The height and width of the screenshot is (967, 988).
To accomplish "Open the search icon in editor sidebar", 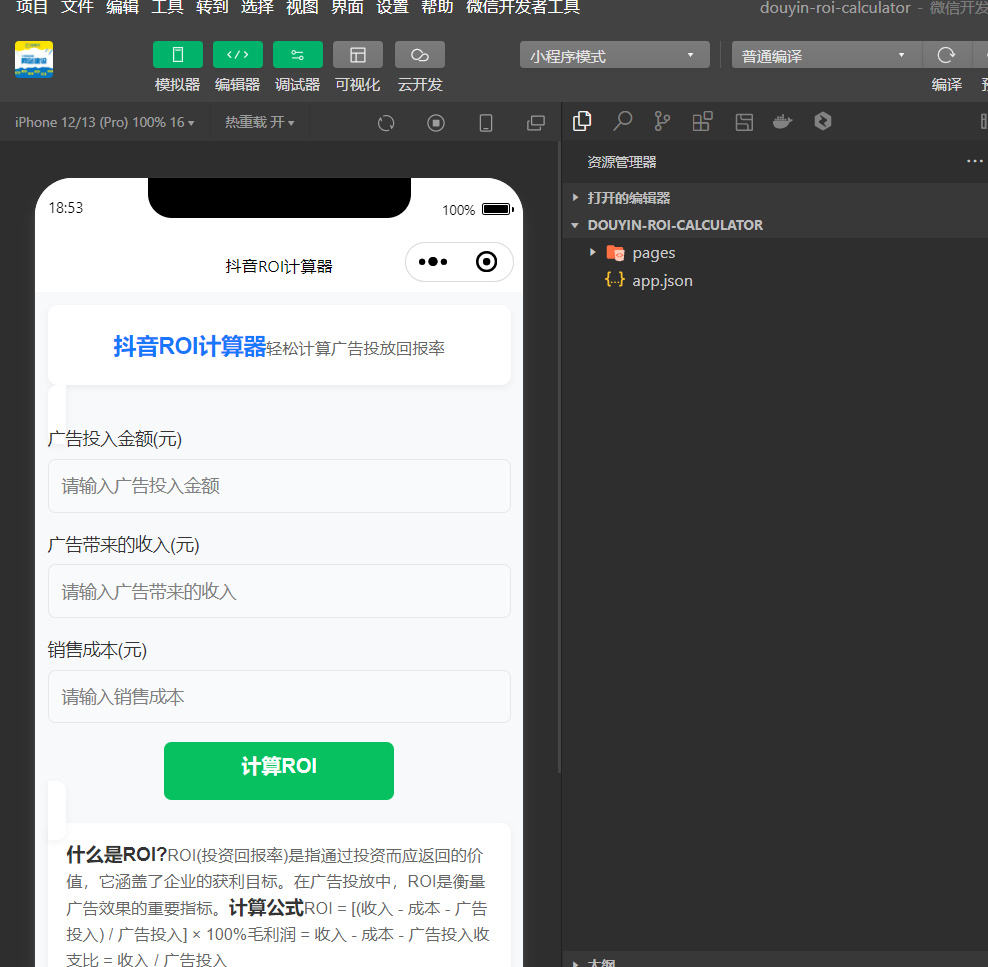I will [623, 122].
